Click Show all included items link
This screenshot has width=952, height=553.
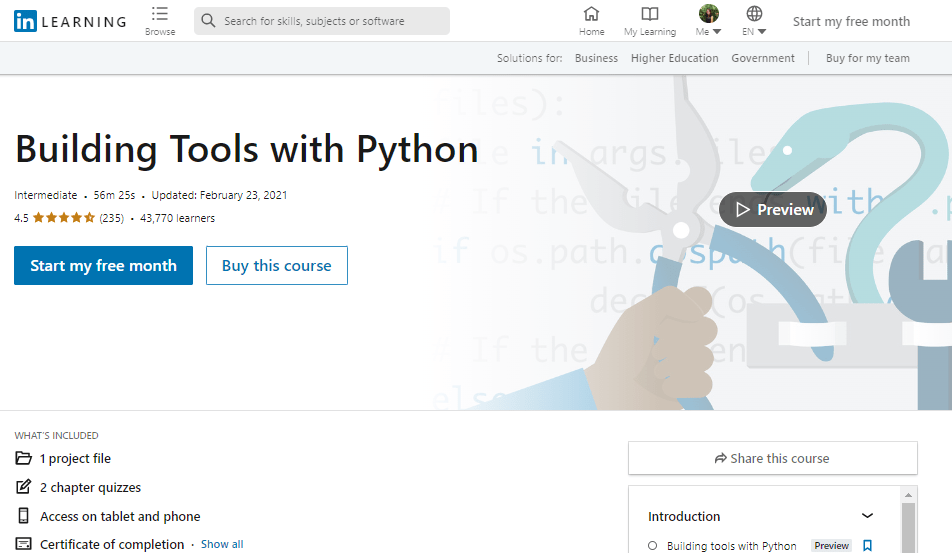[222, 545]
